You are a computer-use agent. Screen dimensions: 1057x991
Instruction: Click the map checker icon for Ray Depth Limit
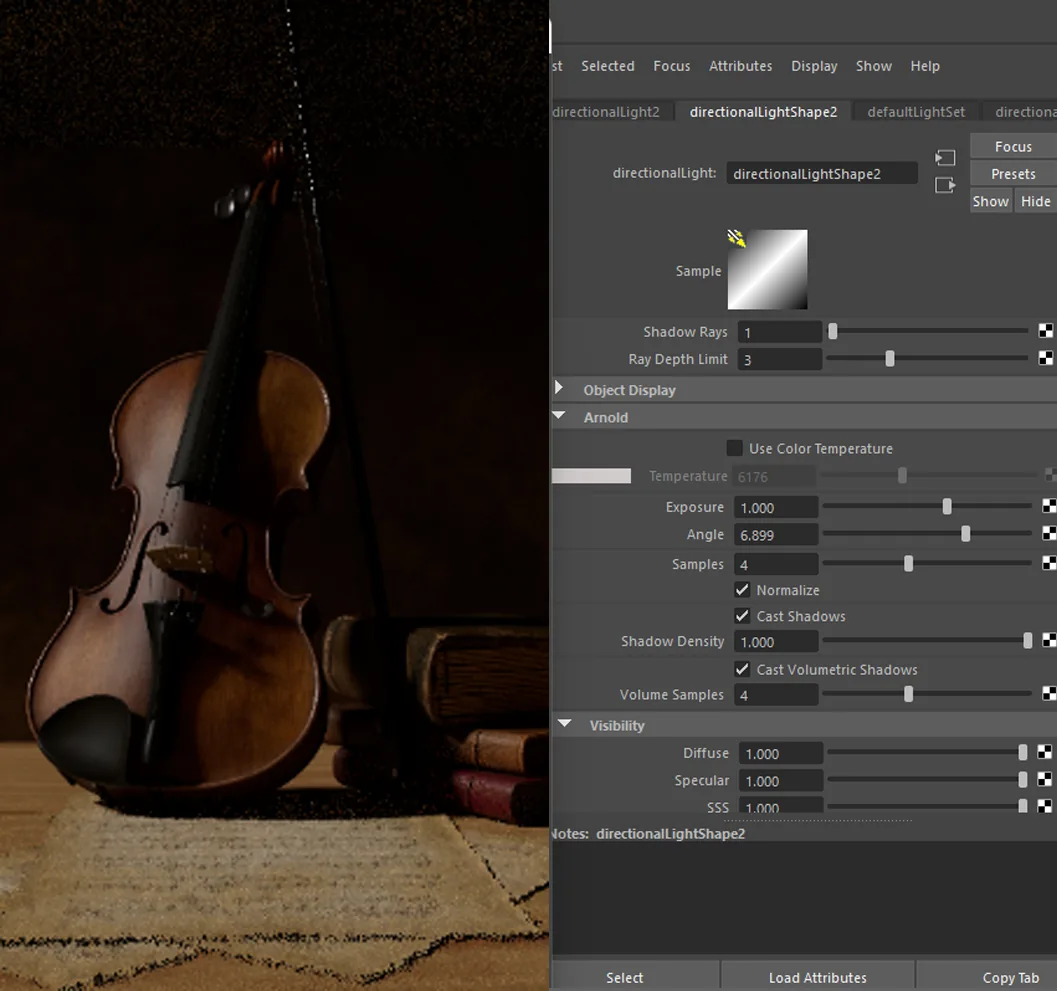(1046, 358)
